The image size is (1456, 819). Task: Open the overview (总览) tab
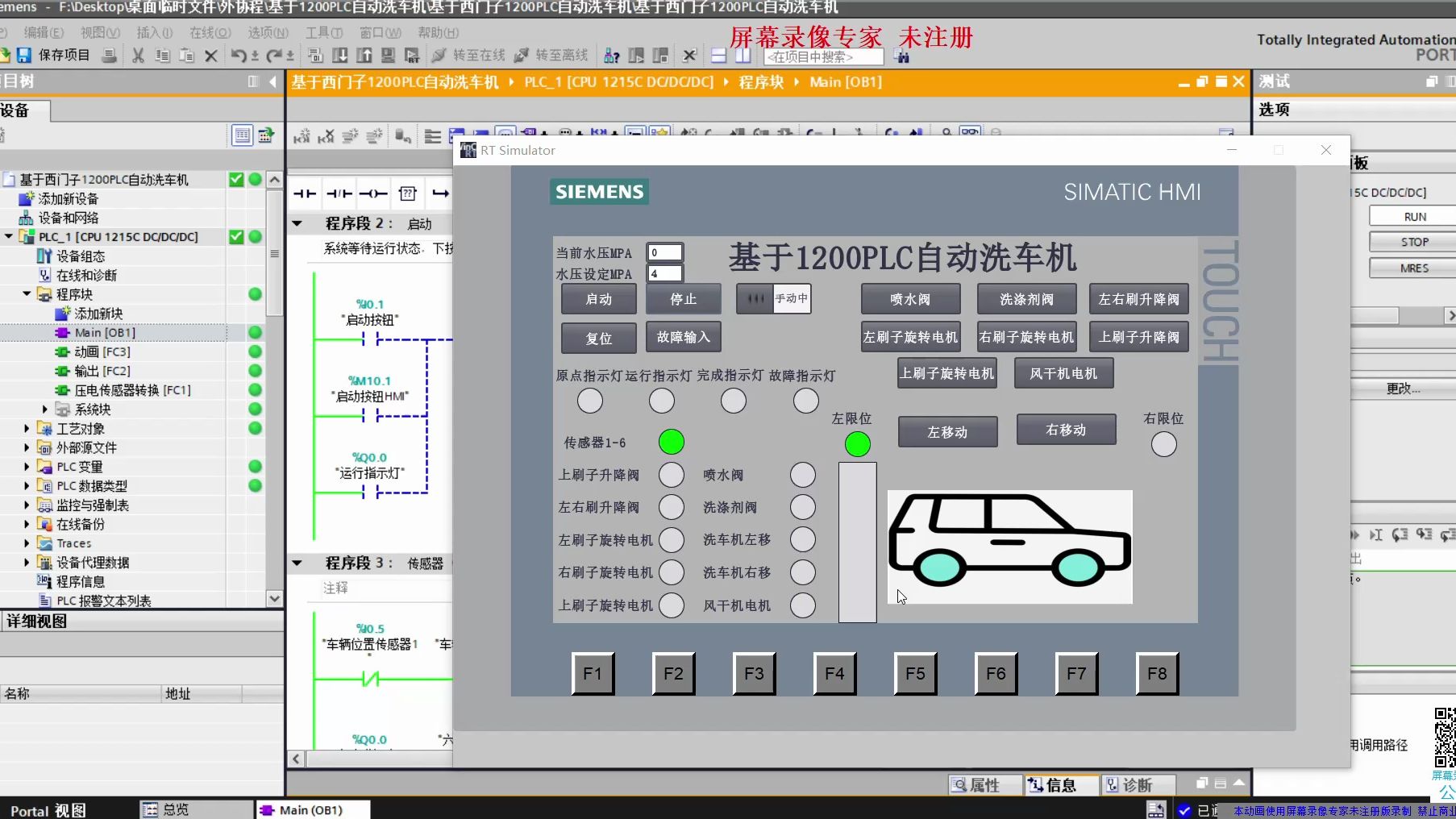point(196,809)
